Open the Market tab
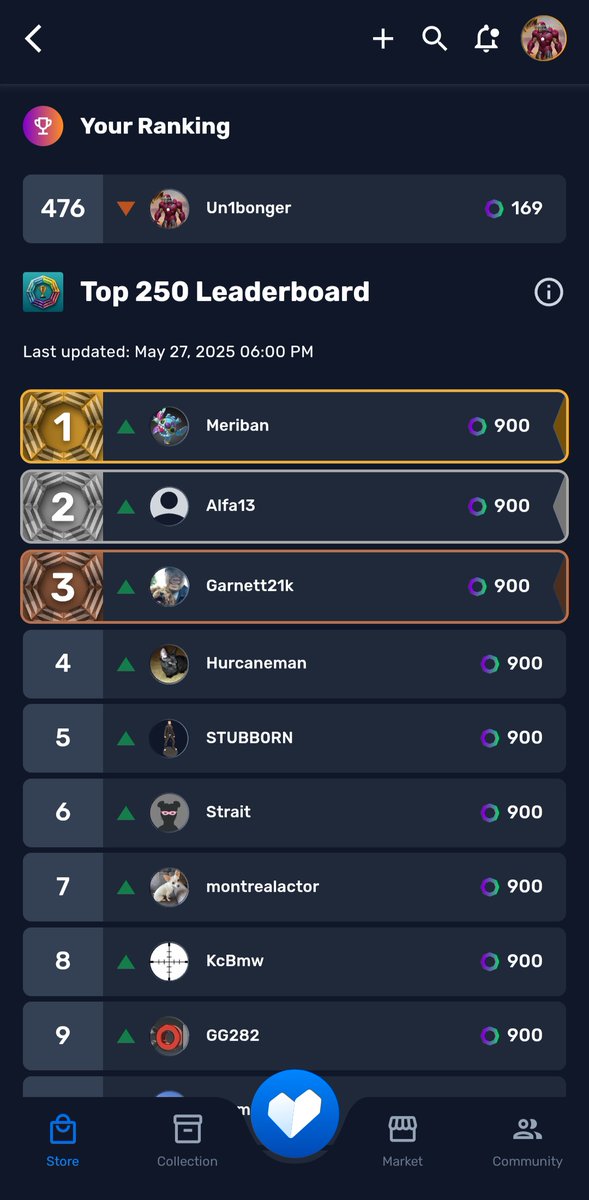The width and height of the screenshot is (589, 1200). 402,1141
